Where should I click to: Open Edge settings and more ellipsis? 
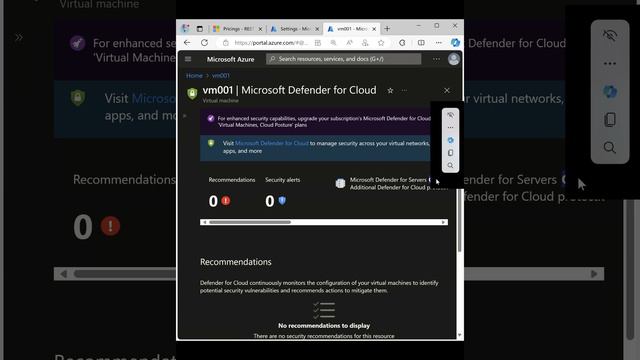(x=438, y=43)
